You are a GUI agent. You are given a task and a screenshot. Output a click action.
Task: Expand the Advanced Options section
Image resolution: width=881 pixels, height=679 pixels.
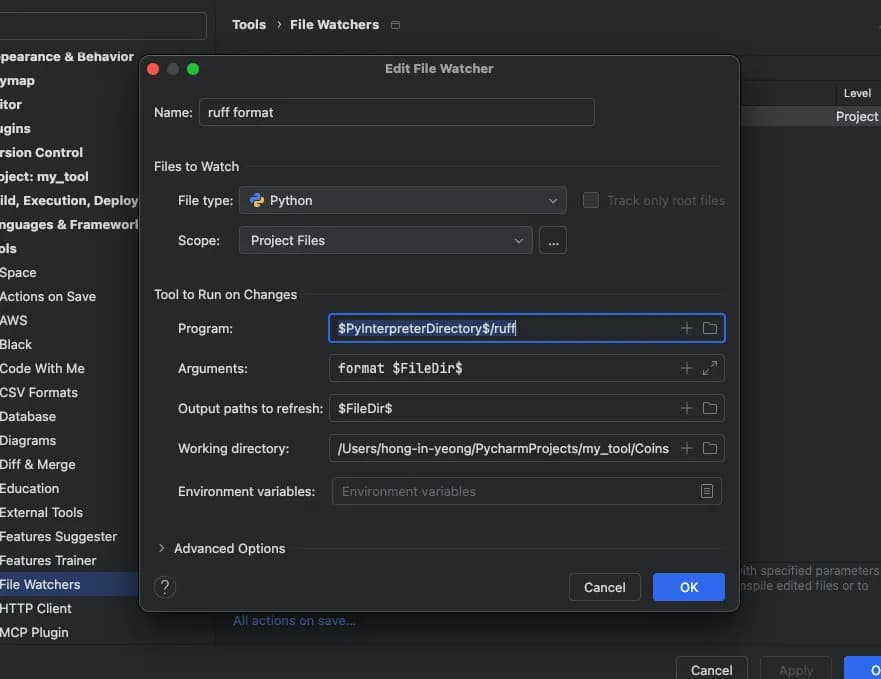[x=162, y=548]
